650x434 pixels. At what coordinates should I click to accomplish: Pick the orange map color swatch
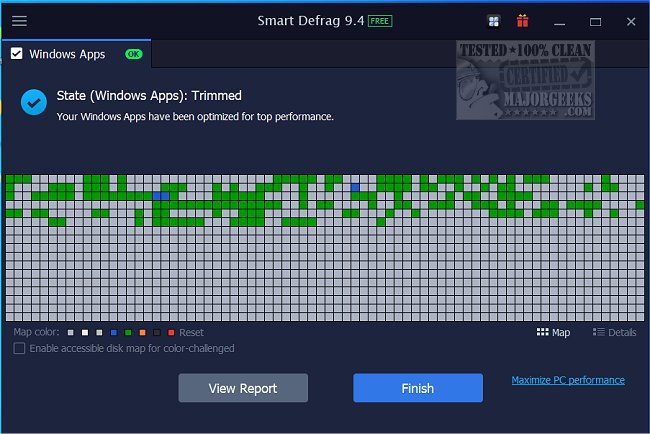pos(142,332)
